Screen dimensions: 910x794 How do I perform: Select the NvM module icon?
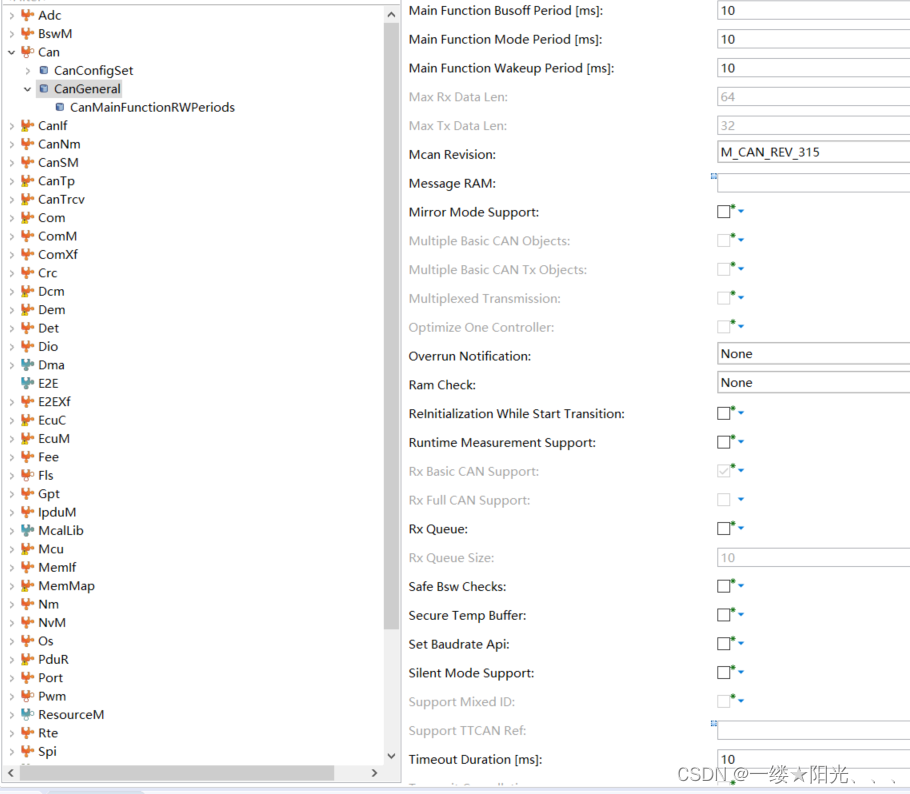click(28, 622)
